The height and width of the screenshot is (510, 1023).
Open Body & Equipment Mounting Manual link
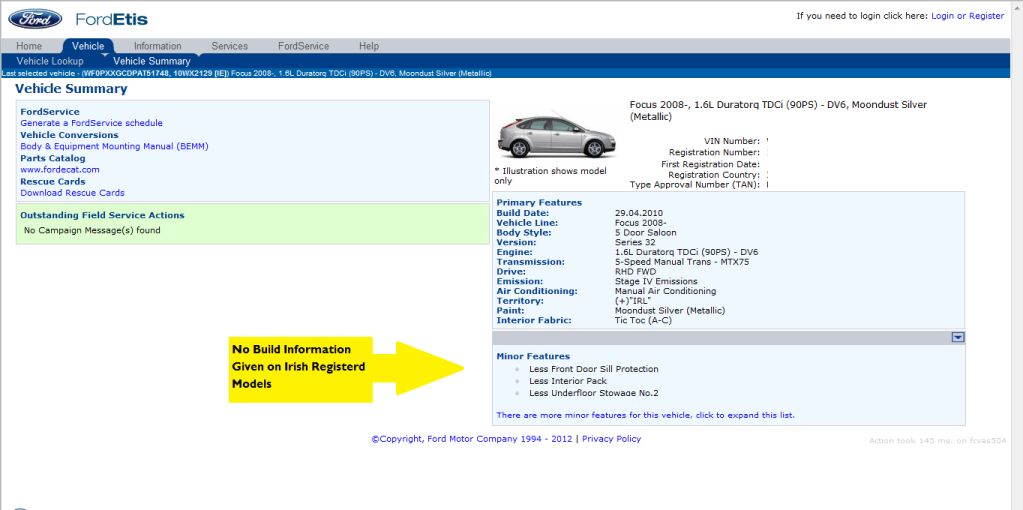114,146
